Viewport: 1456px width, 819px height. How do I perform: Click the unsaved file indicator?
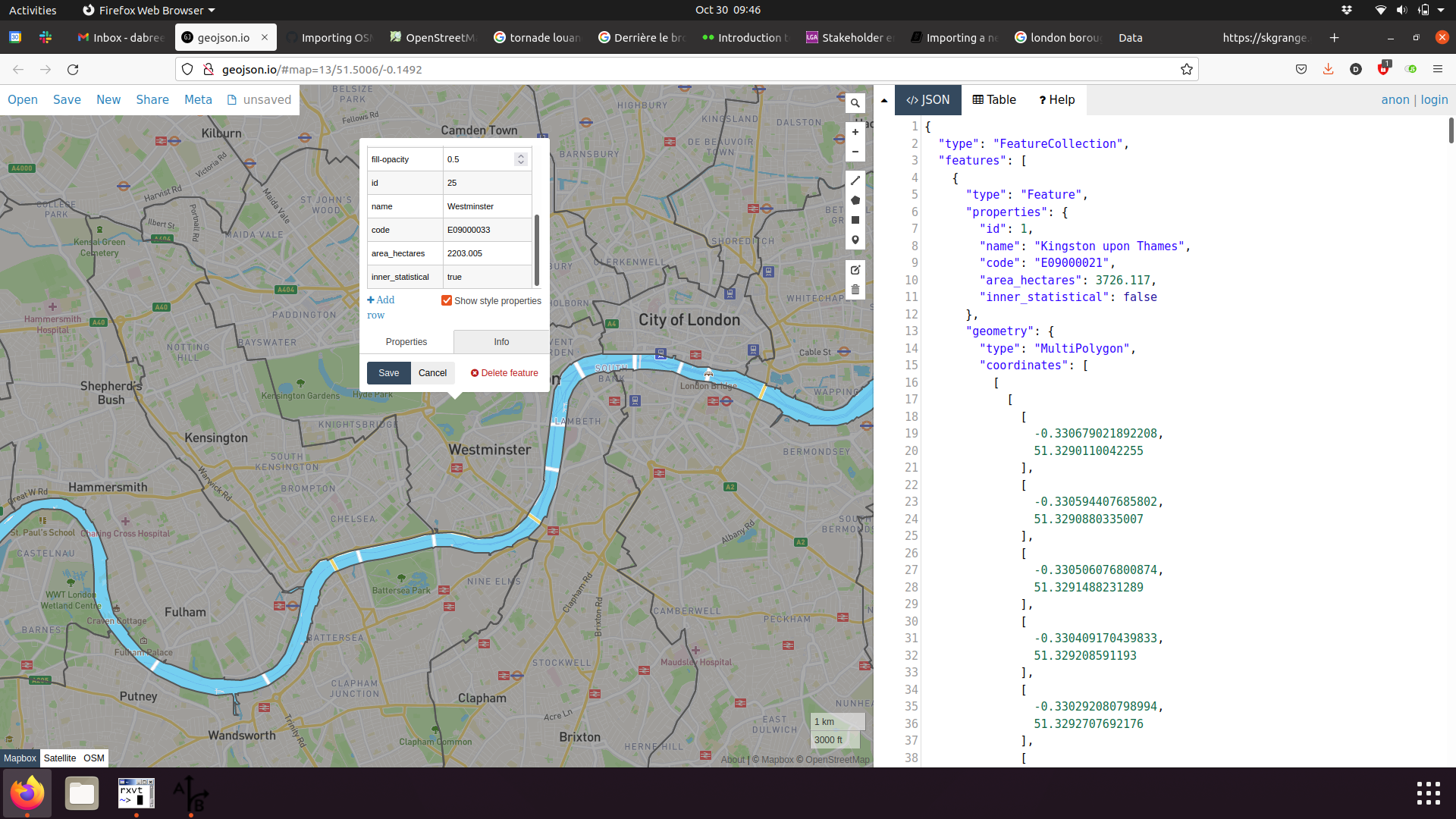(259, 99)
